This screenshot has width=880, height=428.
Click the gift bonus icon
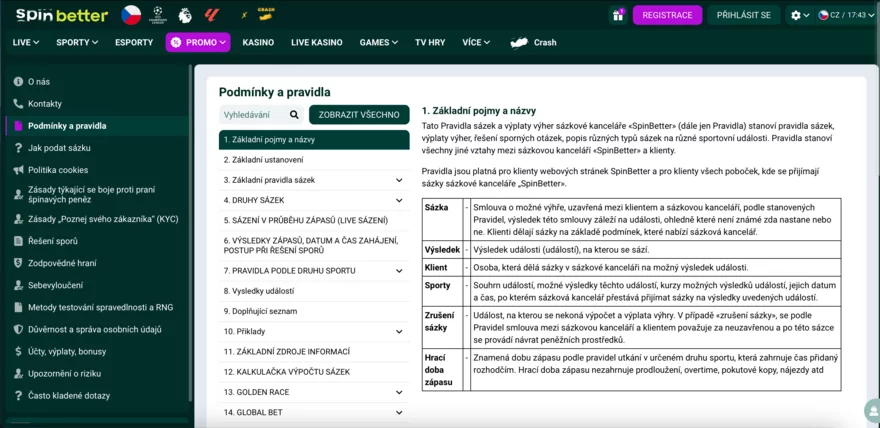pos(618,15)
